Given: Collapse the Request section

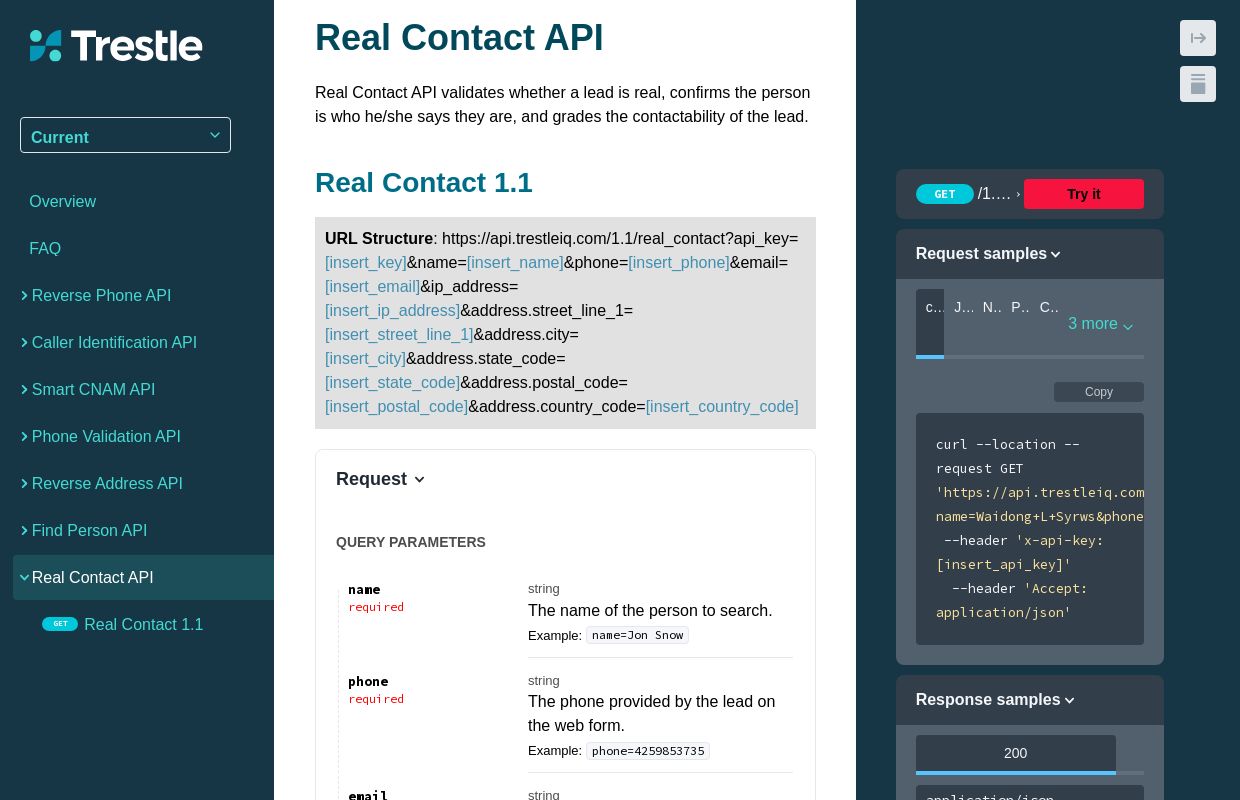Looking at the screenshot, I should pos(381,479).
